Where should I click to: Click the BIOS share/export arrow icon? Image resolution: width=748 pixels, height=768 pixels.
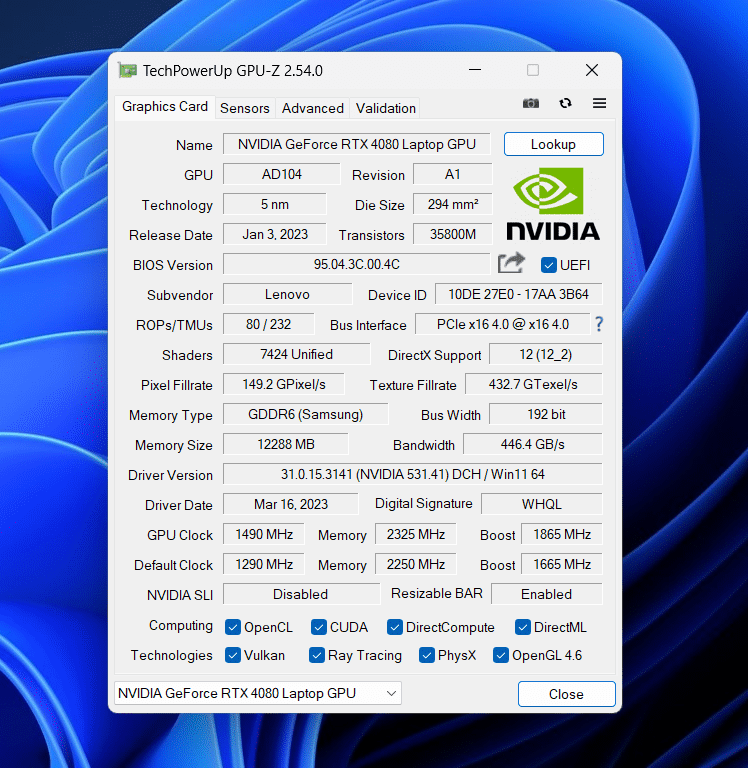pos(511,264)
